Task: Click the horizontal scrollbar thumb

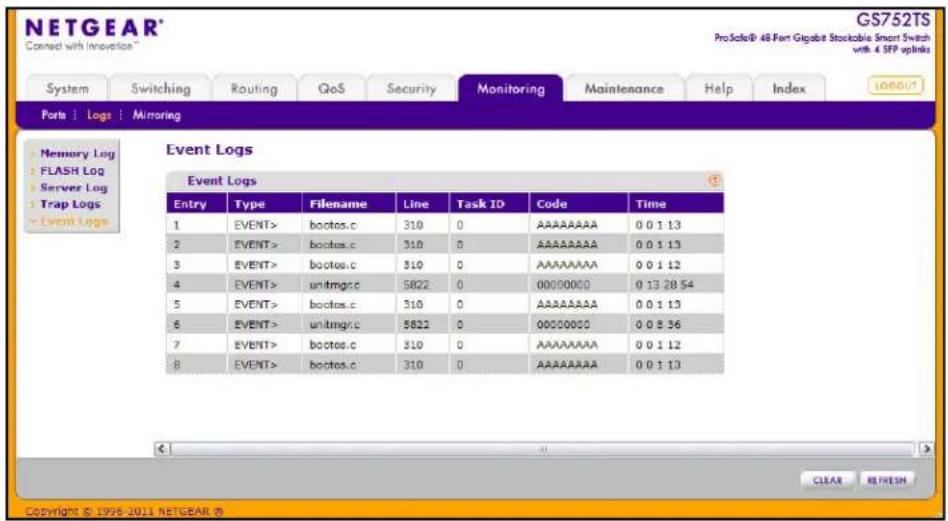Action: pyautogui.click(x=542, y=450)
